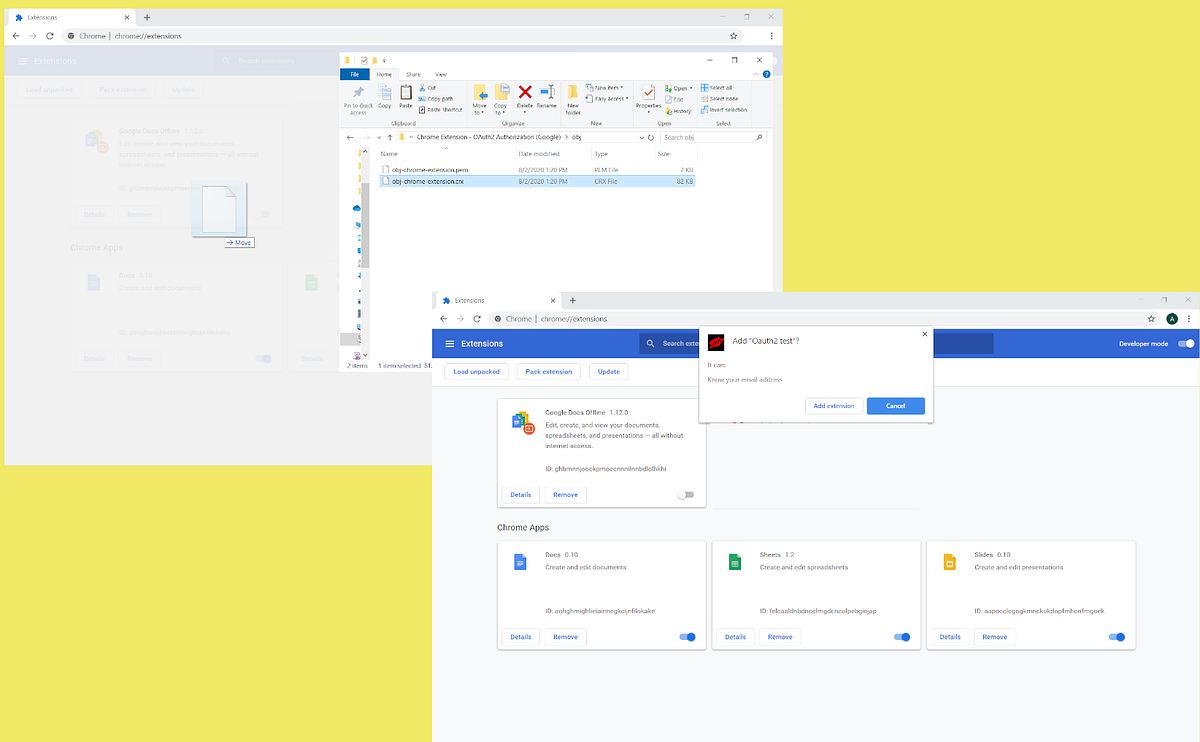The width and height of the screenshot is (1200, 742).
Task: Open the address bar dropdown in File Explorer
Action: tap(640, 137)
